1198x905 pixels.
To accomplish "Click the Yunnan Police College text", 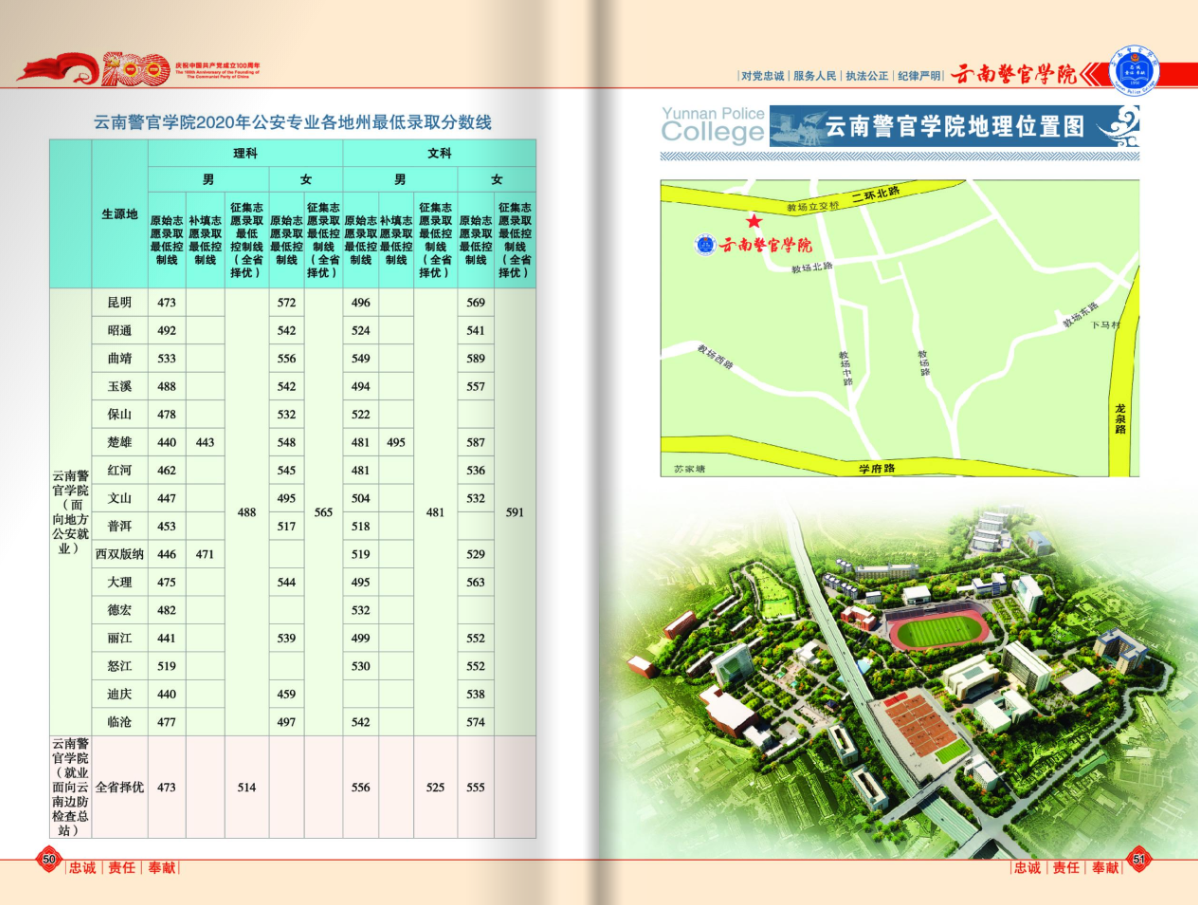I will [714, 124].
